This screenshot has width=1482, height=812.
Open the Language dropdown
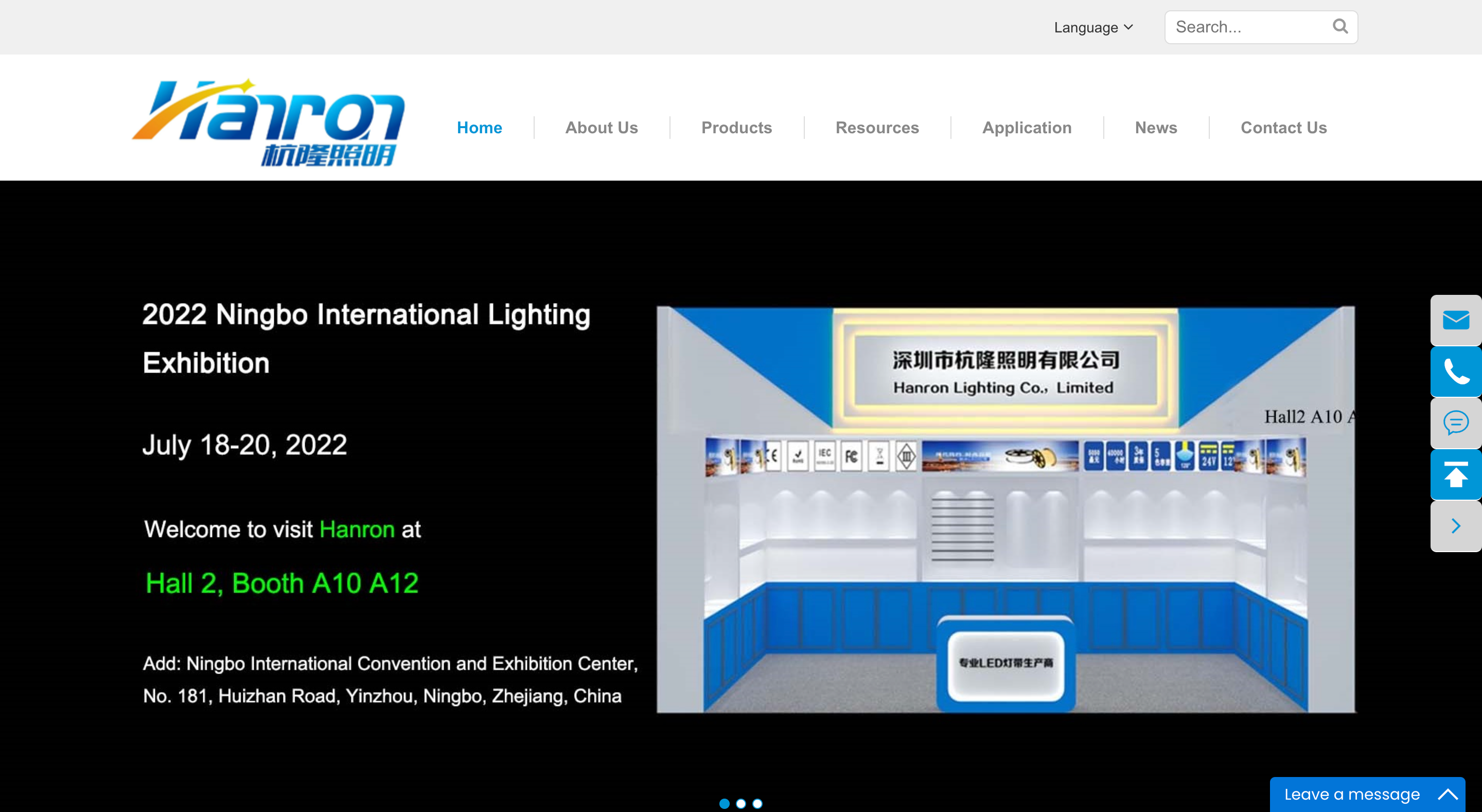coord(1093,27)
